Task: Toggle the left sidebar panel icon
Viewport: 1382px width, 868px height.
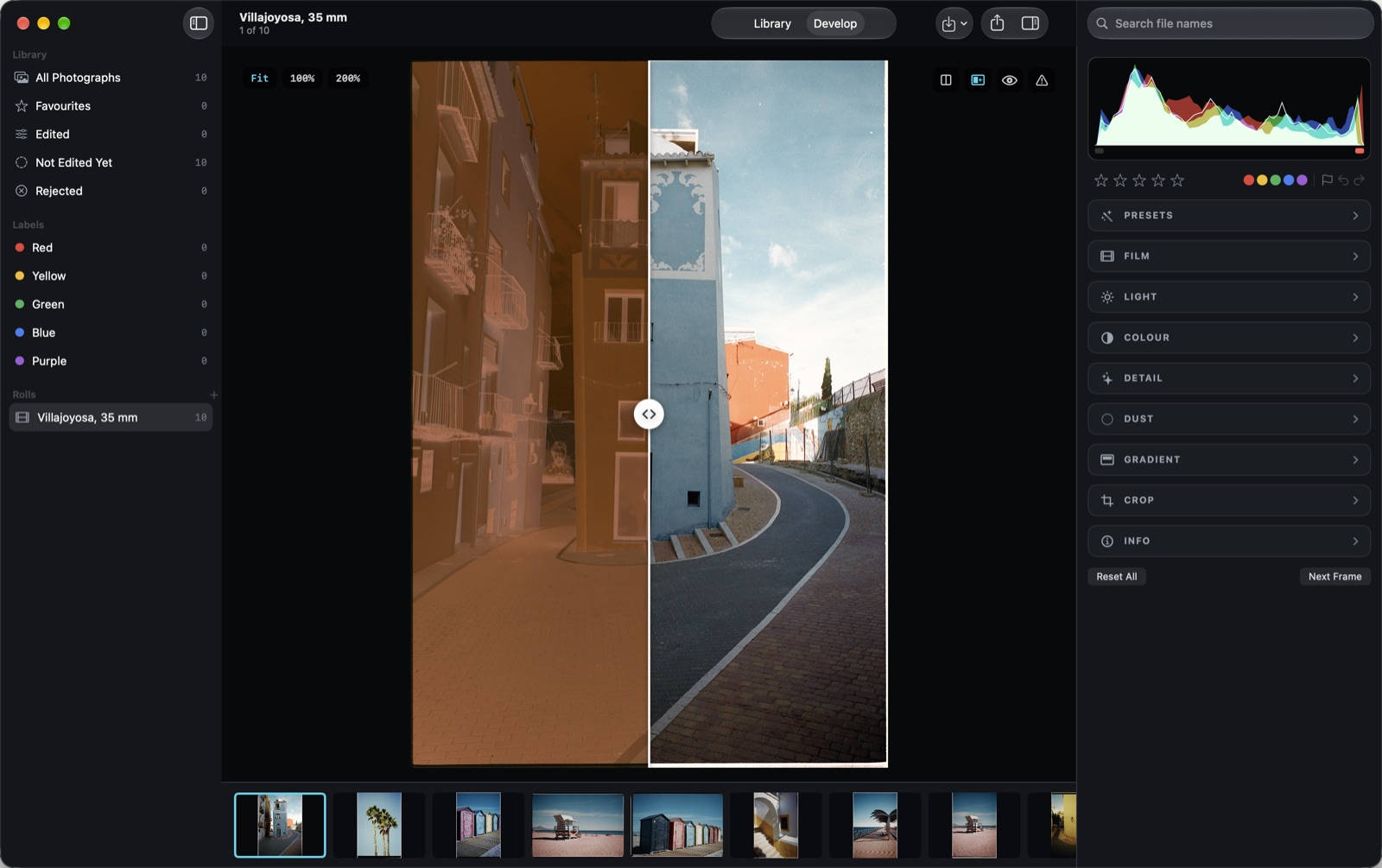Action: [x=199, y=23]
